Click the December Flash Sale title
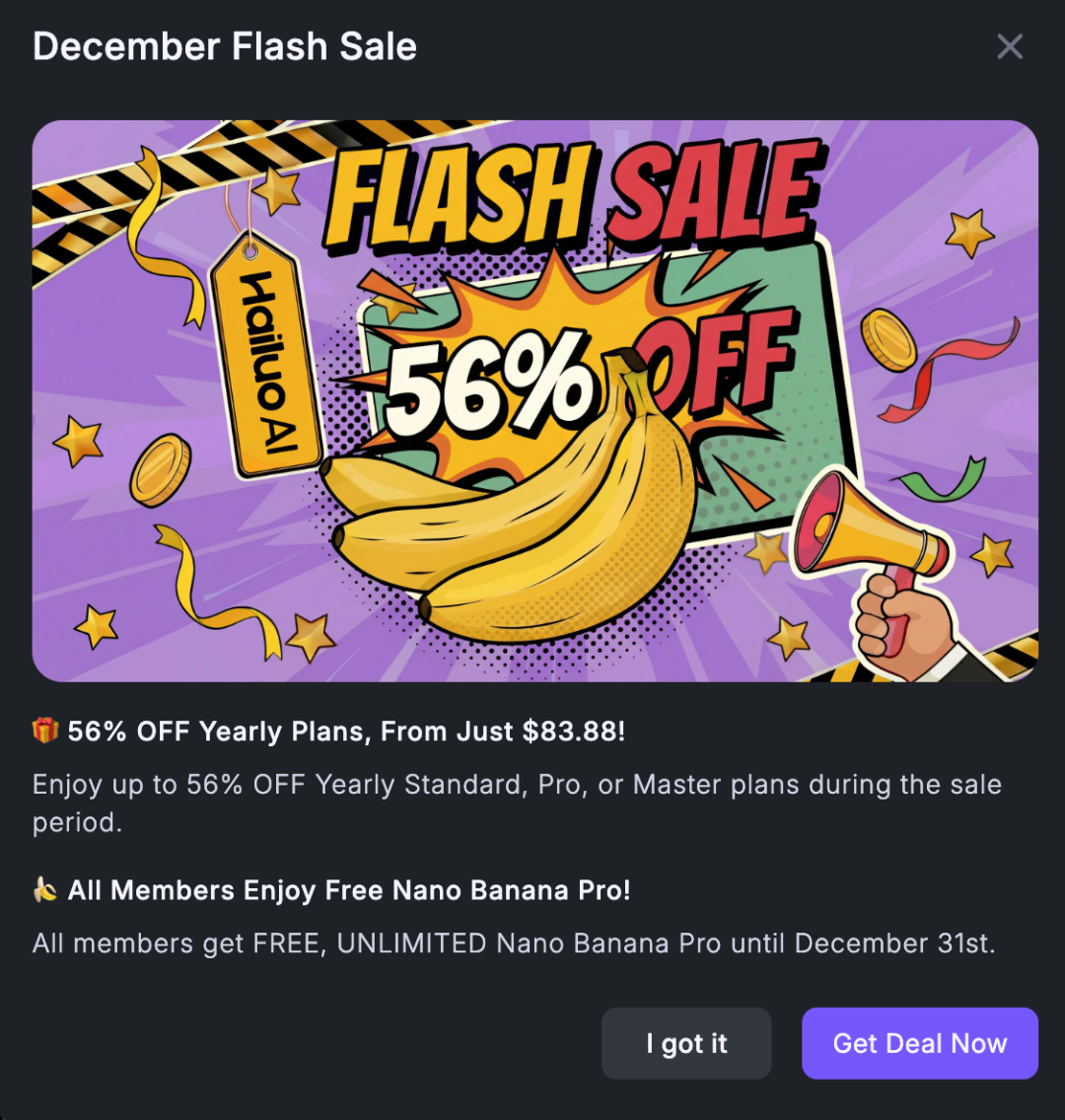 [225, 46]
